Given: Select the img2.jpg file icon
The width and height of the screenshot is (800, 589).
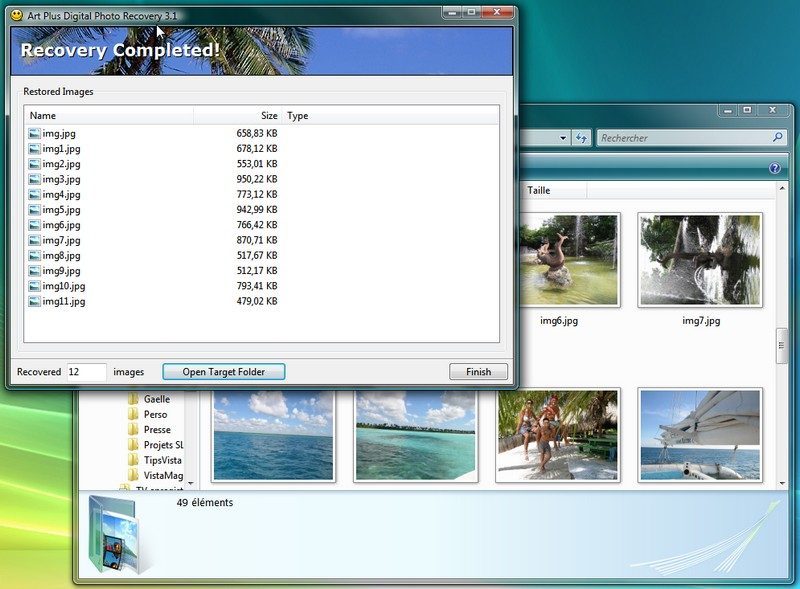Looking at the screenshot, I should click(x=35, y=164).
